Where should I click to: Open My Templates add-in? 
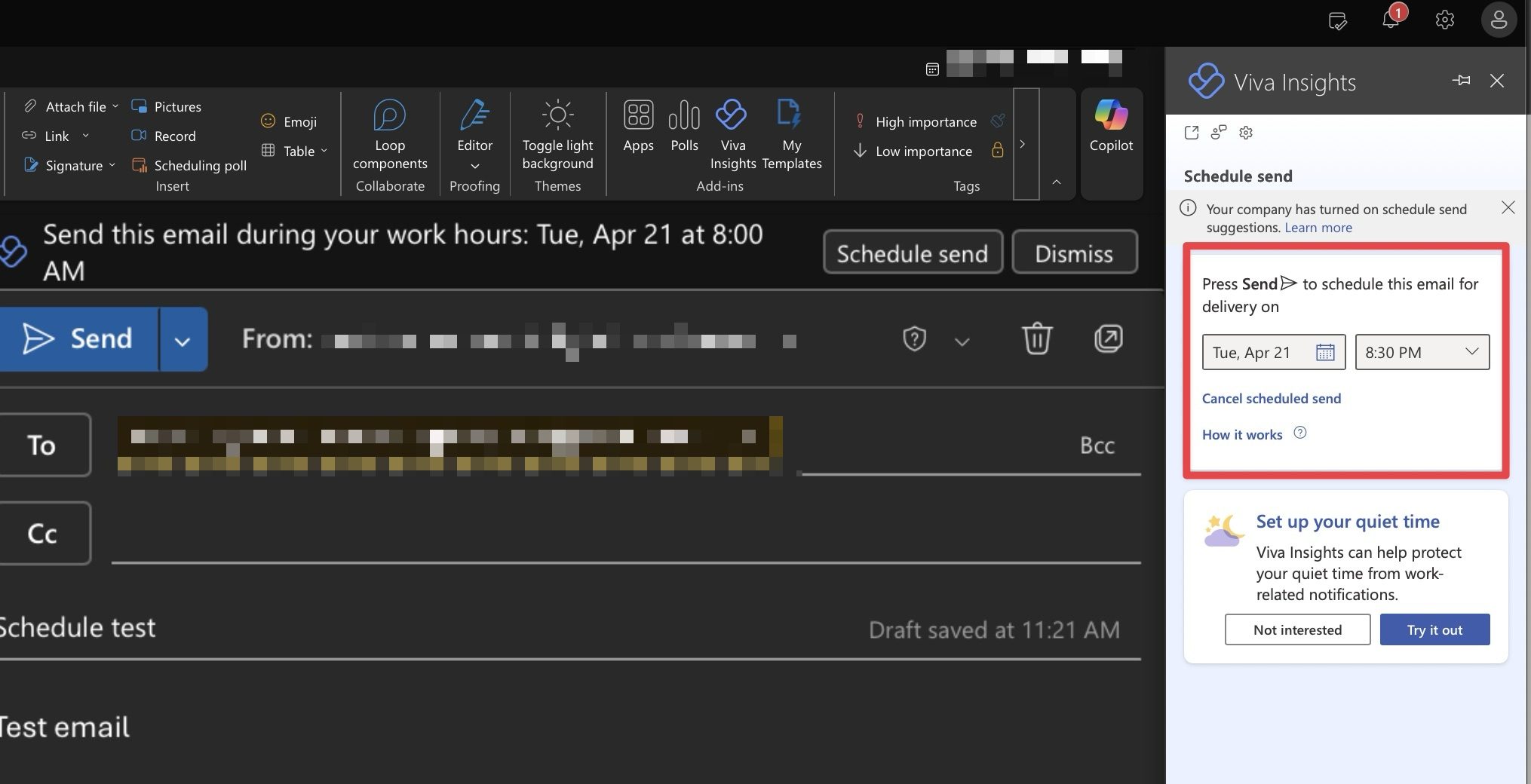(791, 136)
